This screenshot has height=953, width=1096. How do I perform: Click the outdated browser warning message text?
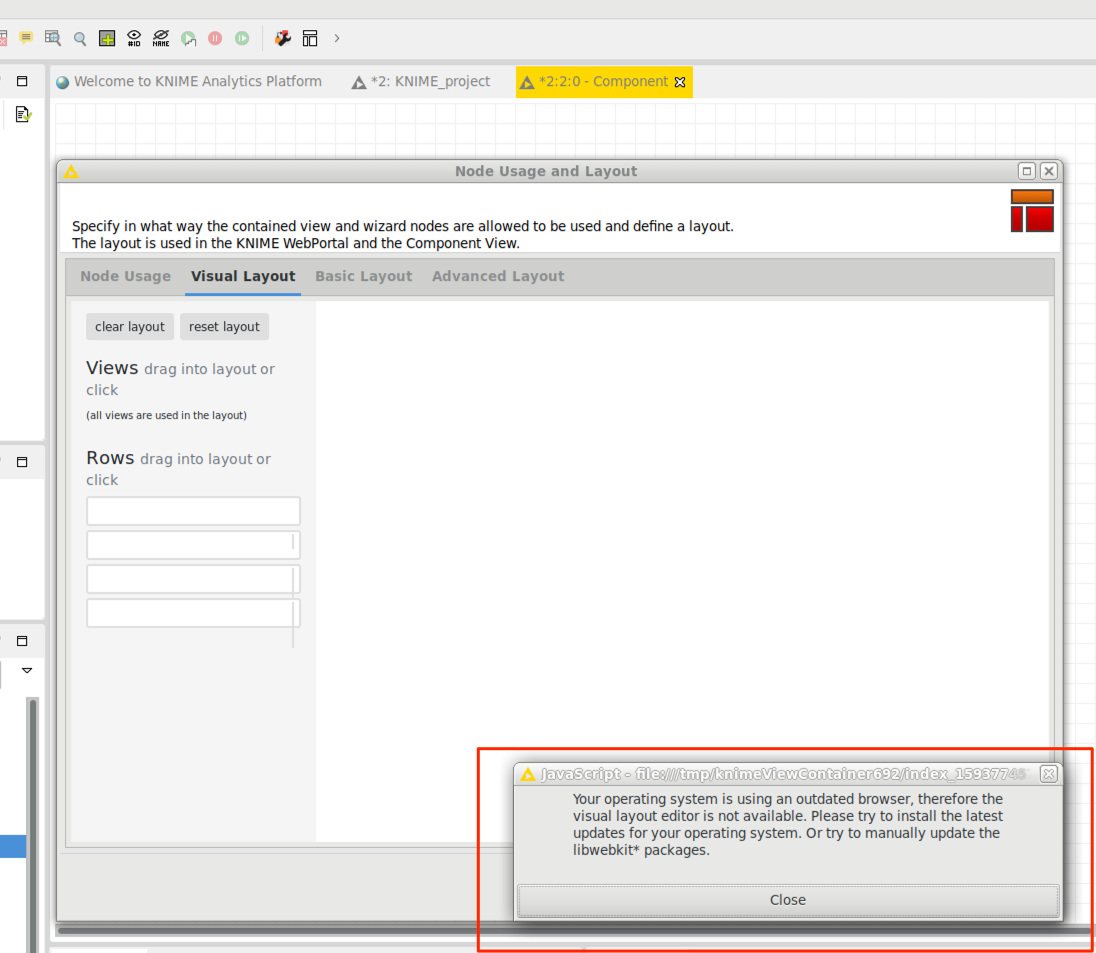(788, 824)
